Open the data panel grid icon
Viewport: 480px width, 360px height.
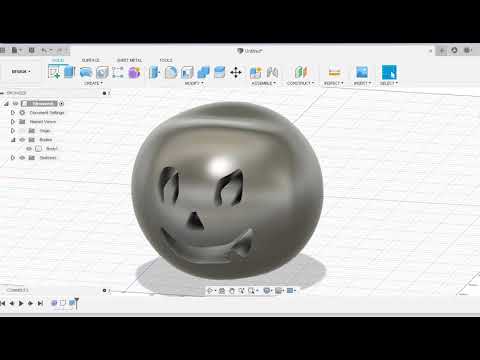click(2, 50)
